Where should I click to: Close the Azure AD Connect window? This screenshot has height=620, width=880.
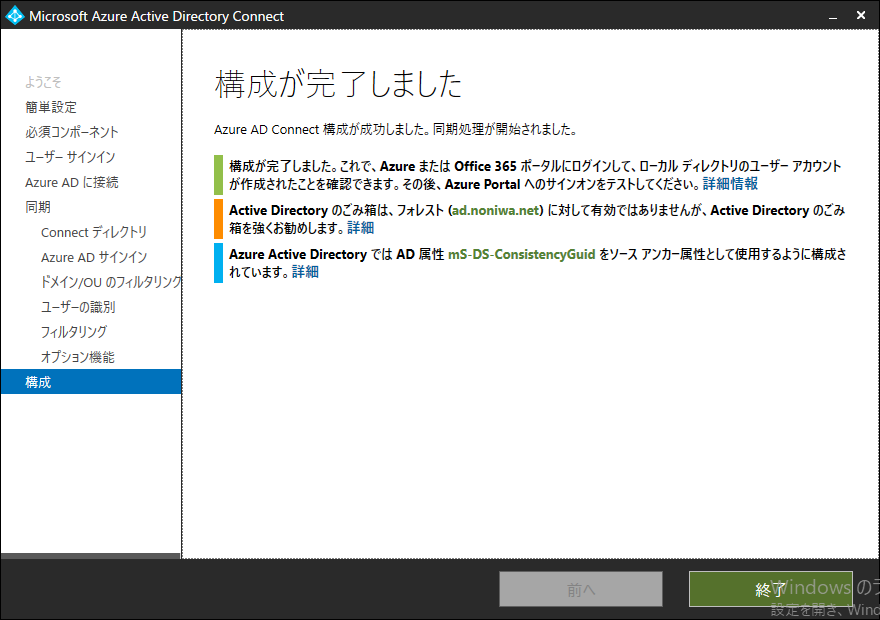861,16
